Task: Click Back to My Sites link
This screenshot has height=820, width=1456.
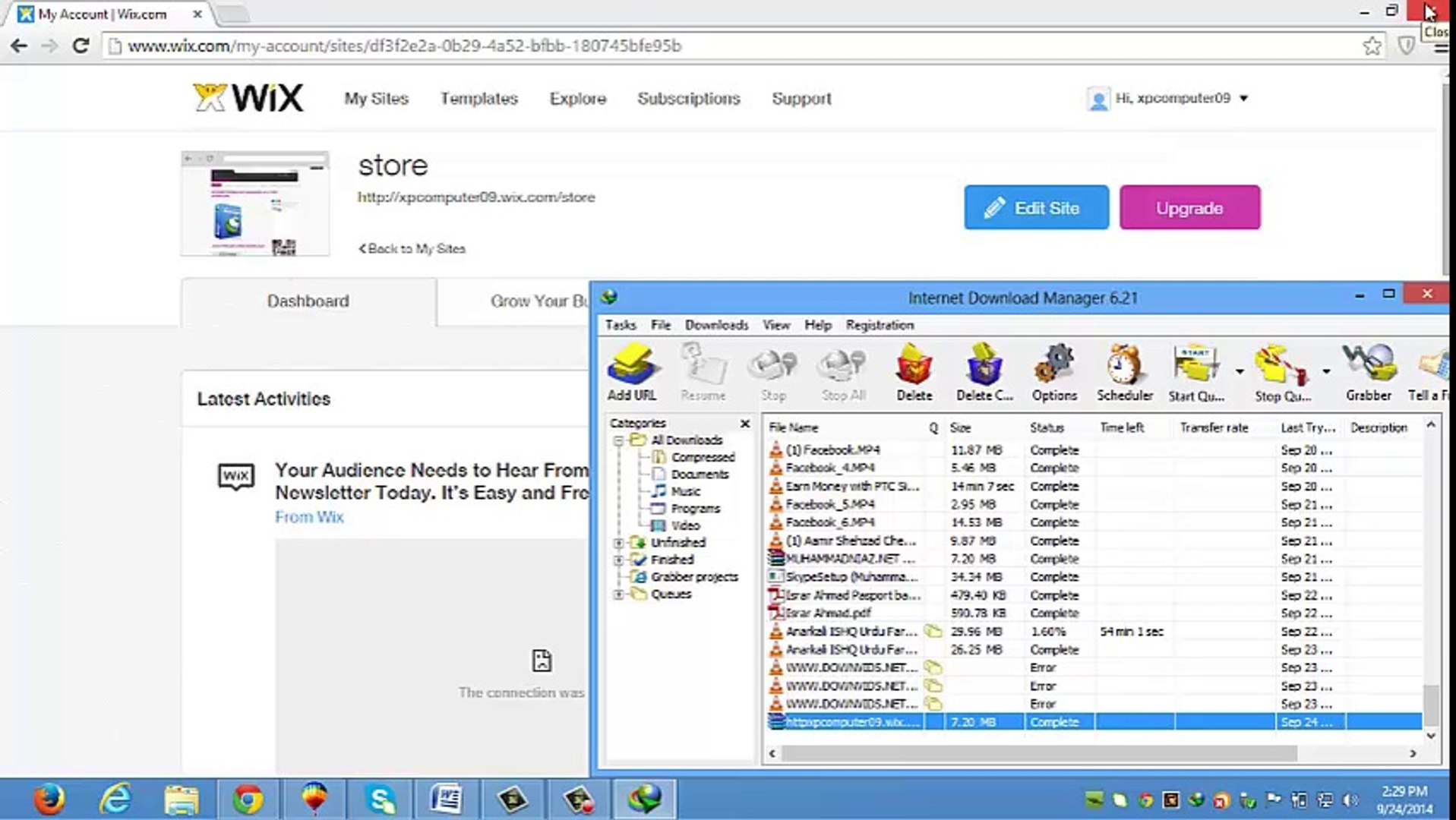Action: 411,248
